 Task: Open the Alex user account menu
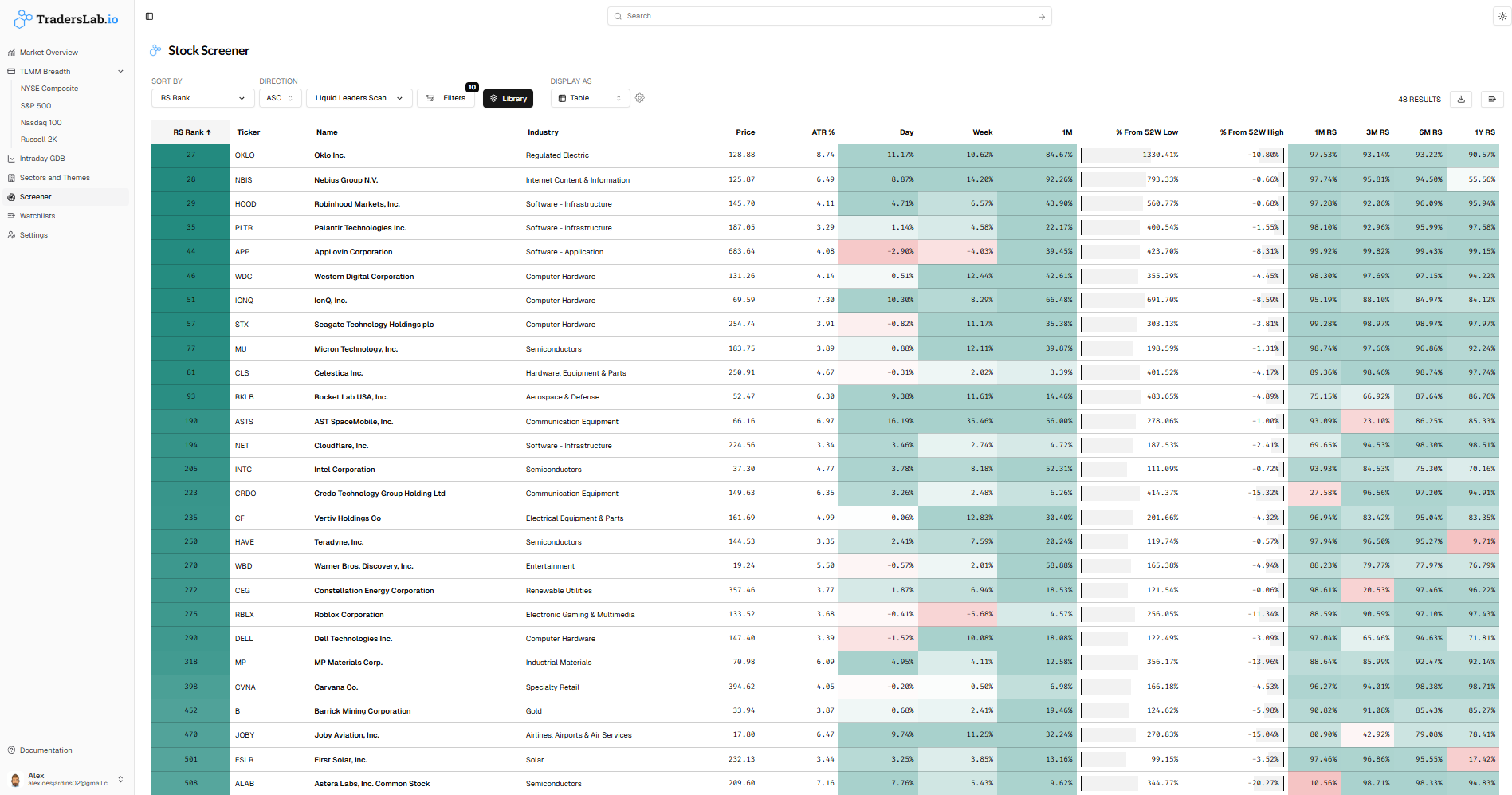click(x=66, y=779)
